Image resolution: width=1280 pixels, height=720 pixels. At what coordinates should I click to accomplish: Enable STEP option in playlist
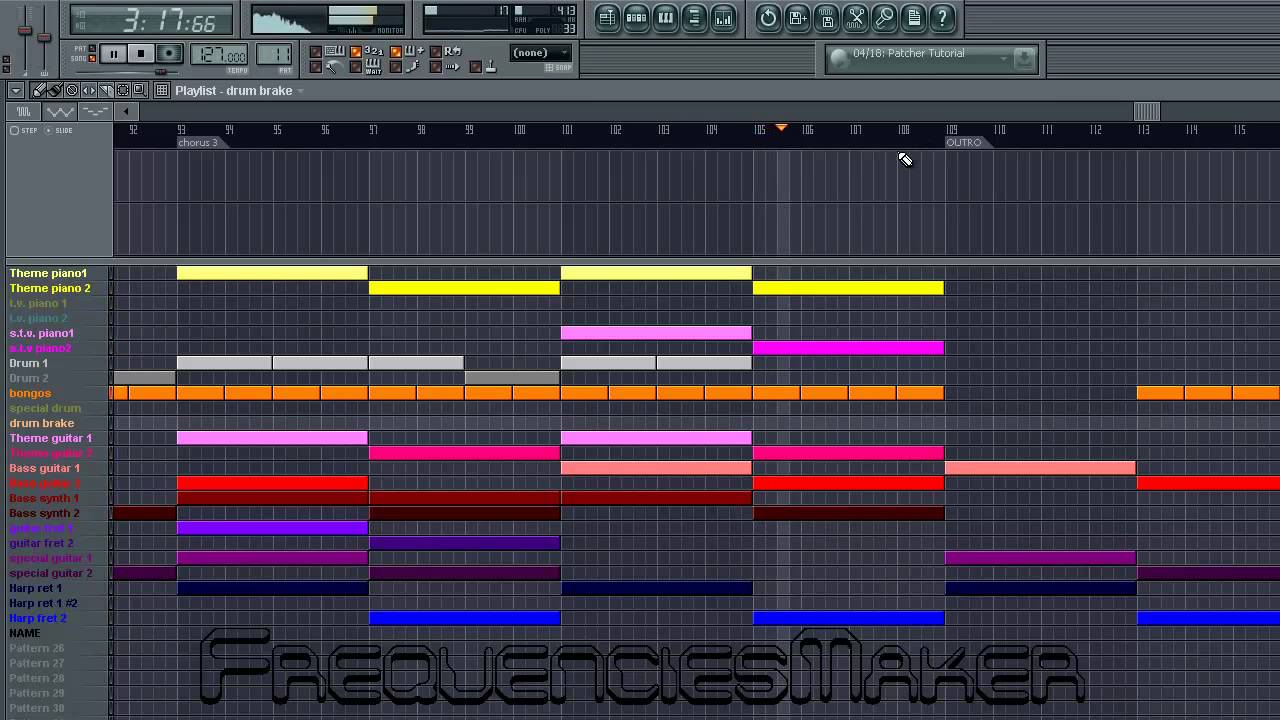click(24, 130)
